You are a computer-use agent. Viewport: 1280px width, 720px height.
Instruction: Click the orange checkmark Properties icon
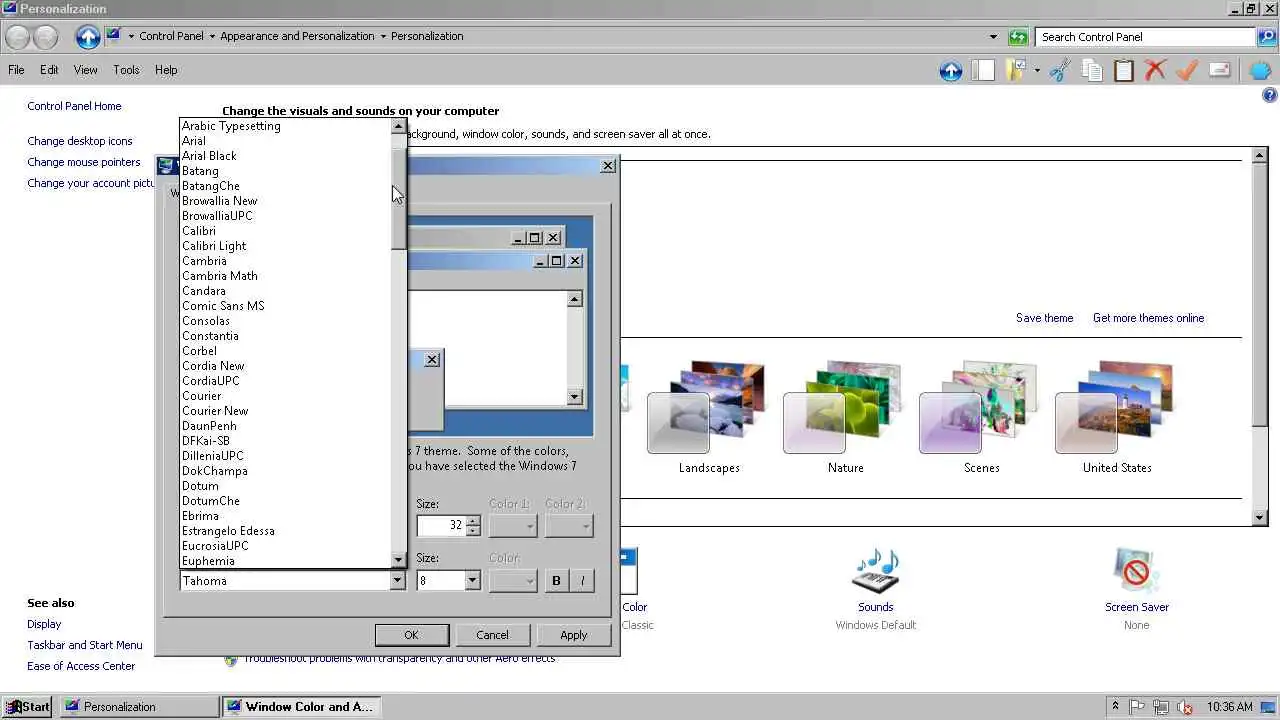pos(1187,70)
